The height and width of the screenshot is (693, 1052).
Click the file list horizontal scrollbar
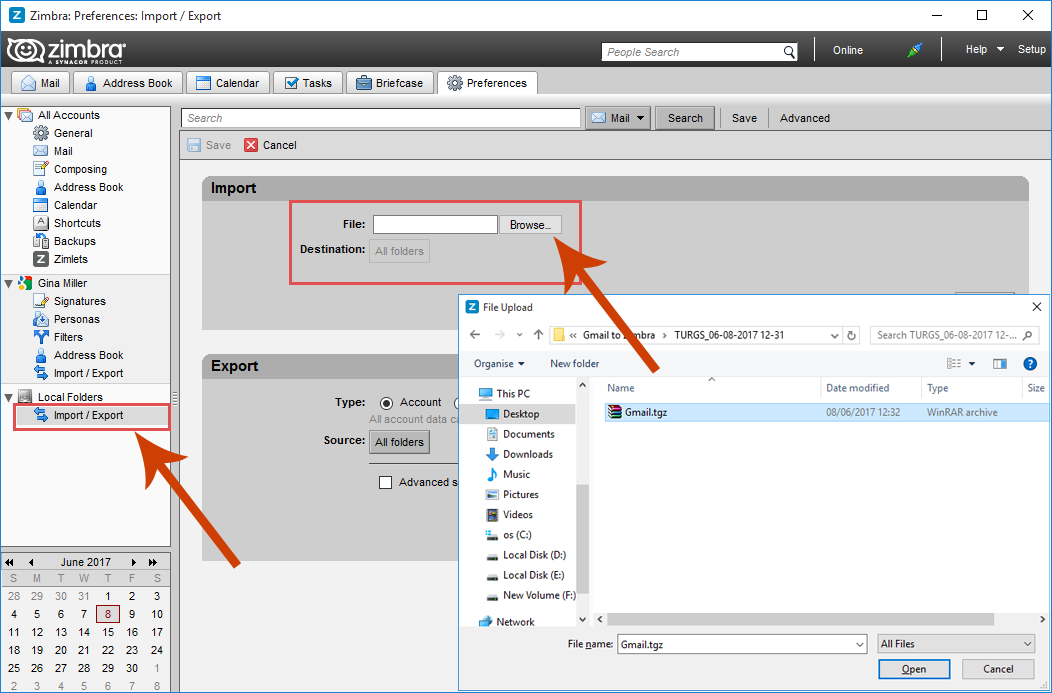click(x=799, y=619)
